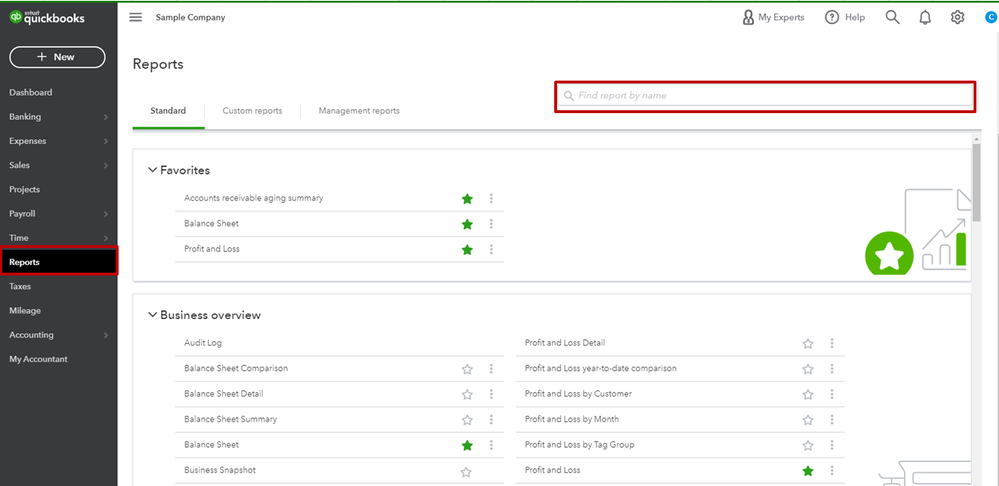999x486 pixels.
Task: Collapse the Favorites section
Action: click(x=152, y=170)
